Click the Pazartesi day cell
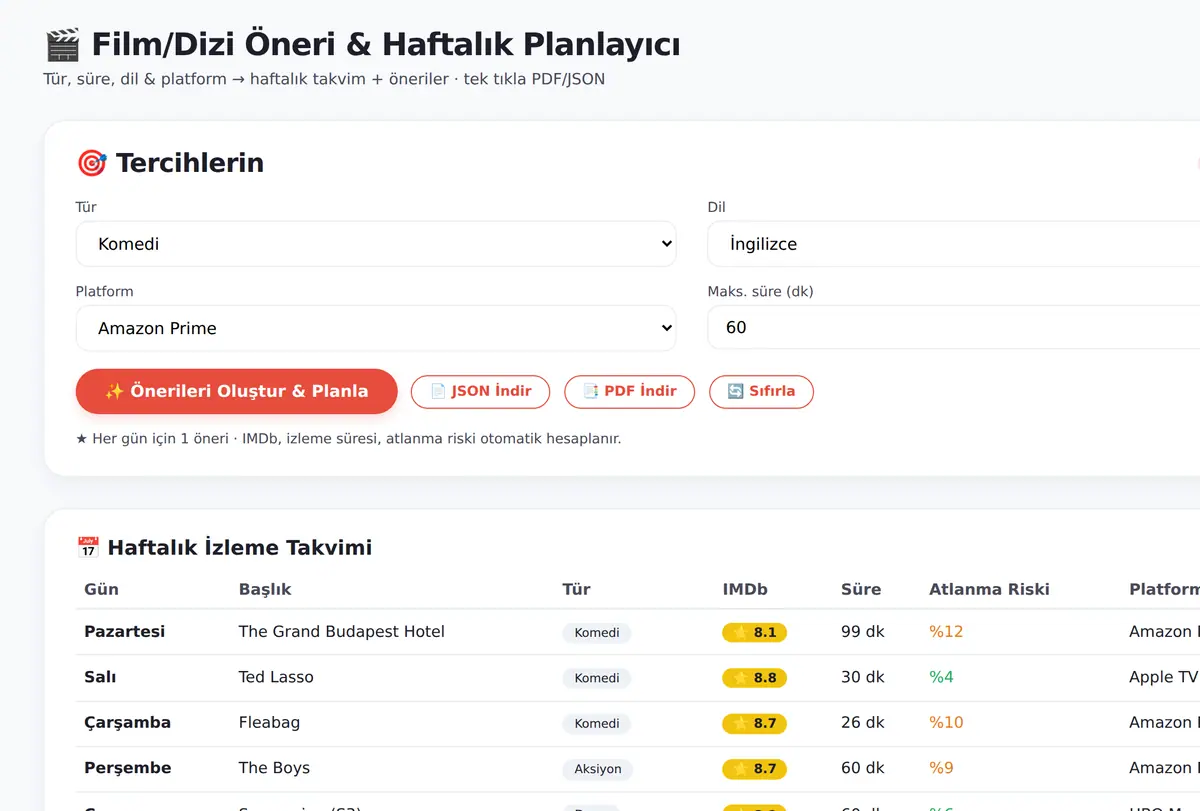Image resolution: width=1200 pixels, height=811 pixels. coord(125,632)
